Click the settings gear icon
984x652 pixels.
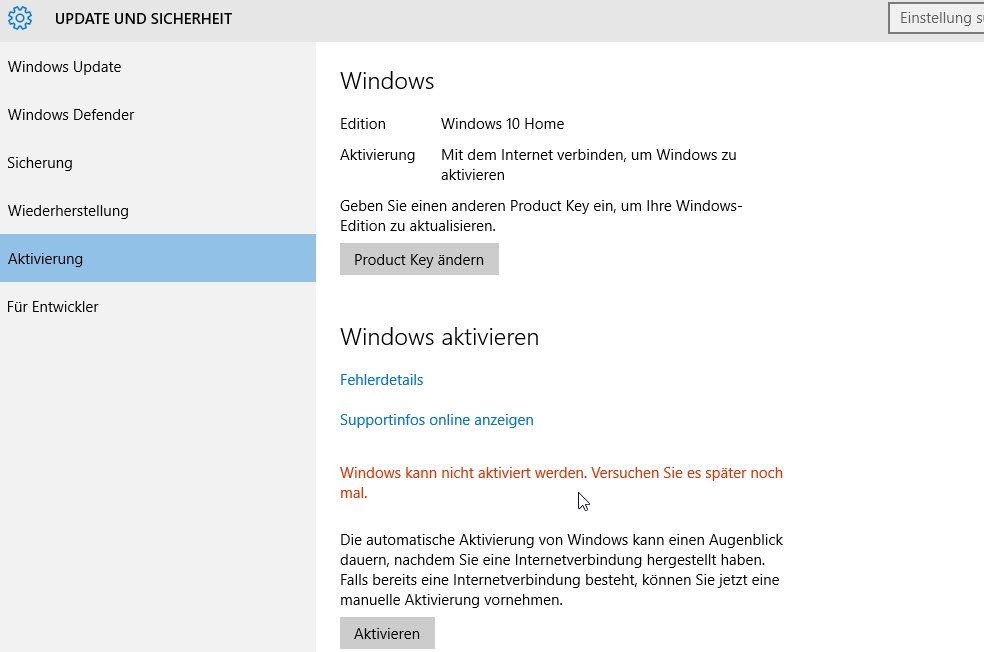point(20,18)
